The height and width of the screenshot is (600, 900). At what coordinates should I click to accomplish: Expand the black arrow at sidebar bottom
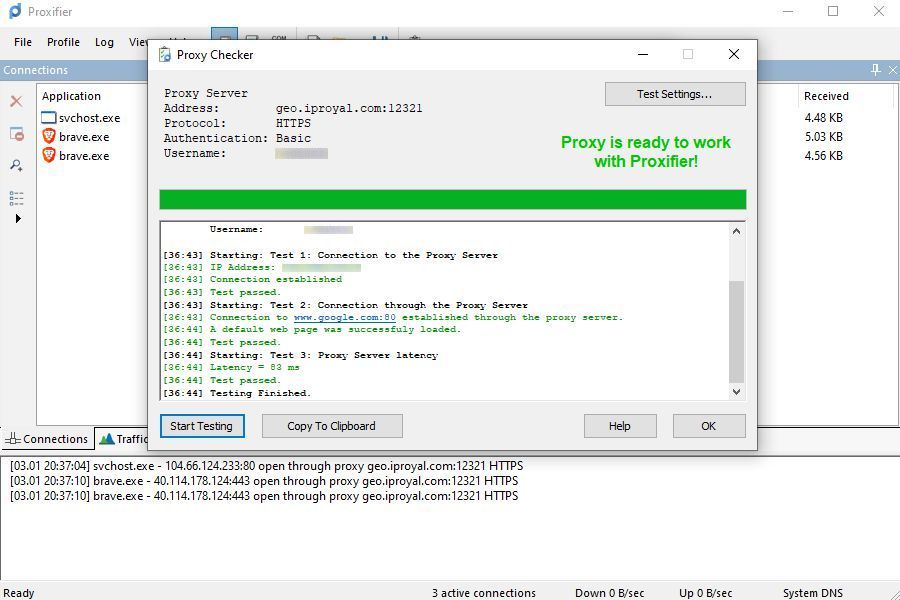click(x=18, y=219)
